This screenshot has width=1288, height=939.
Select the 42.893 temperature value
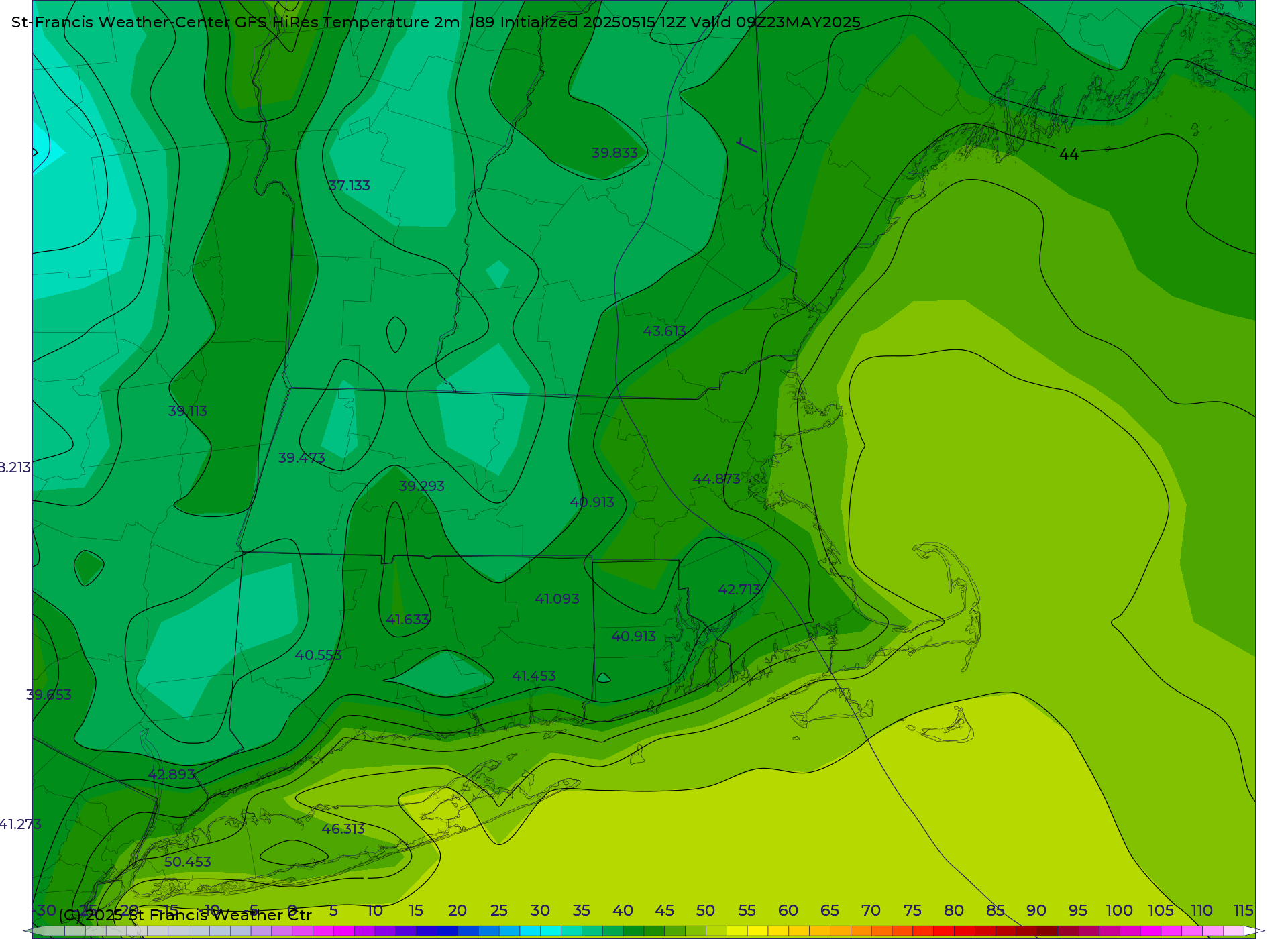pos(172,775)
